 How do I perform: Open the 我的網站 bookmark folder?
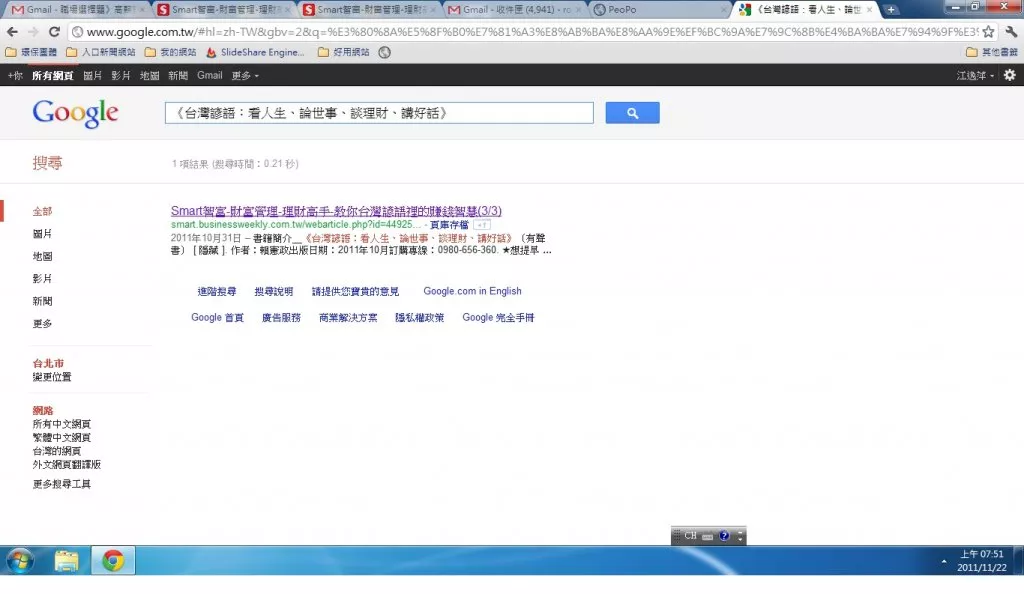click(x=170, y=52)
